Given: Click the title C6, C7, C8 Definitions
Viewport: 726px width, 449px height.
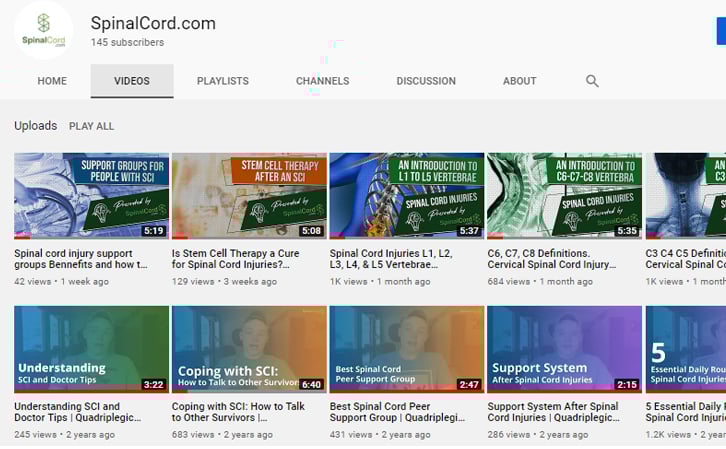Looking at the screenshot, I should click(552, 259).
